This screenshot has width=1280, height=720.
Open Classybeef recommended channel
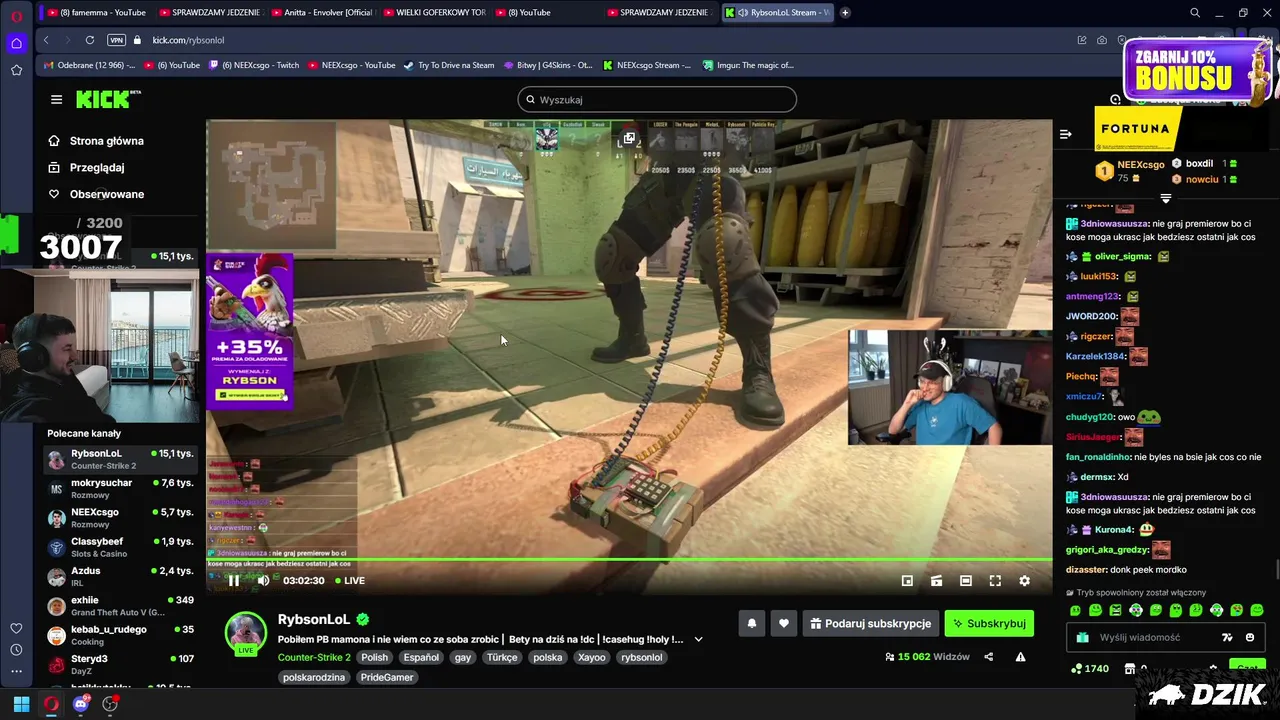120,547
